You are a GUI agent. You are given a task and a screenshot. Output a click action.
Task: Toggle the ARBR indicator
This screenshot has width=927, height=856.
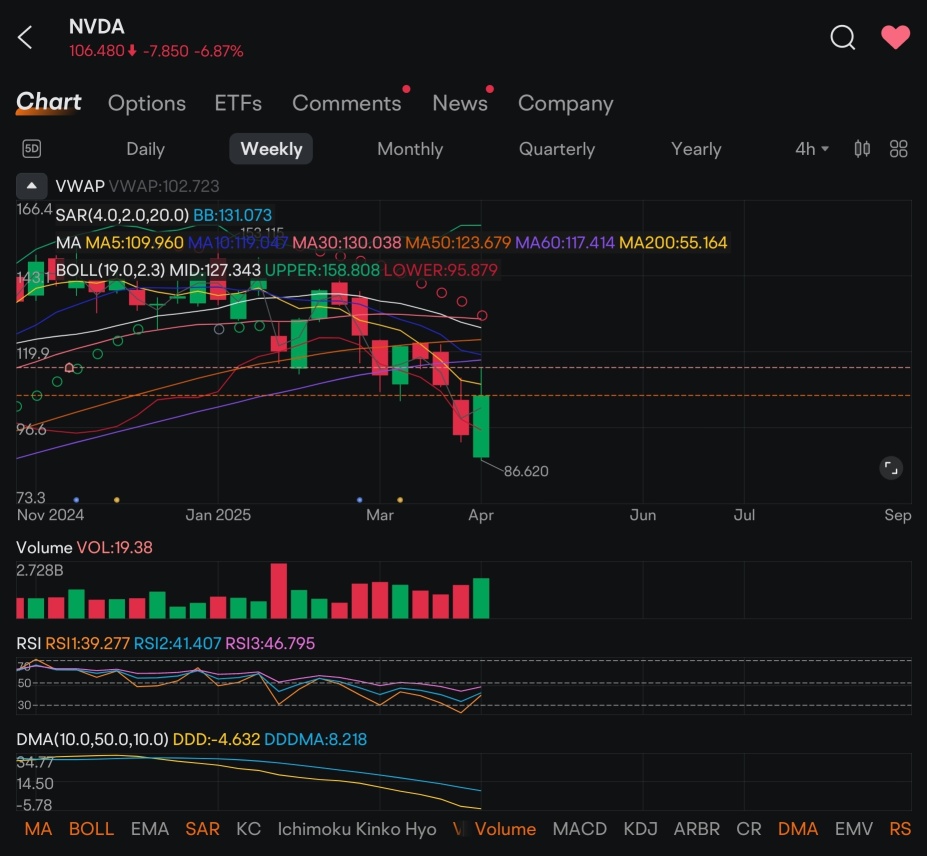[x=696, y=829]
